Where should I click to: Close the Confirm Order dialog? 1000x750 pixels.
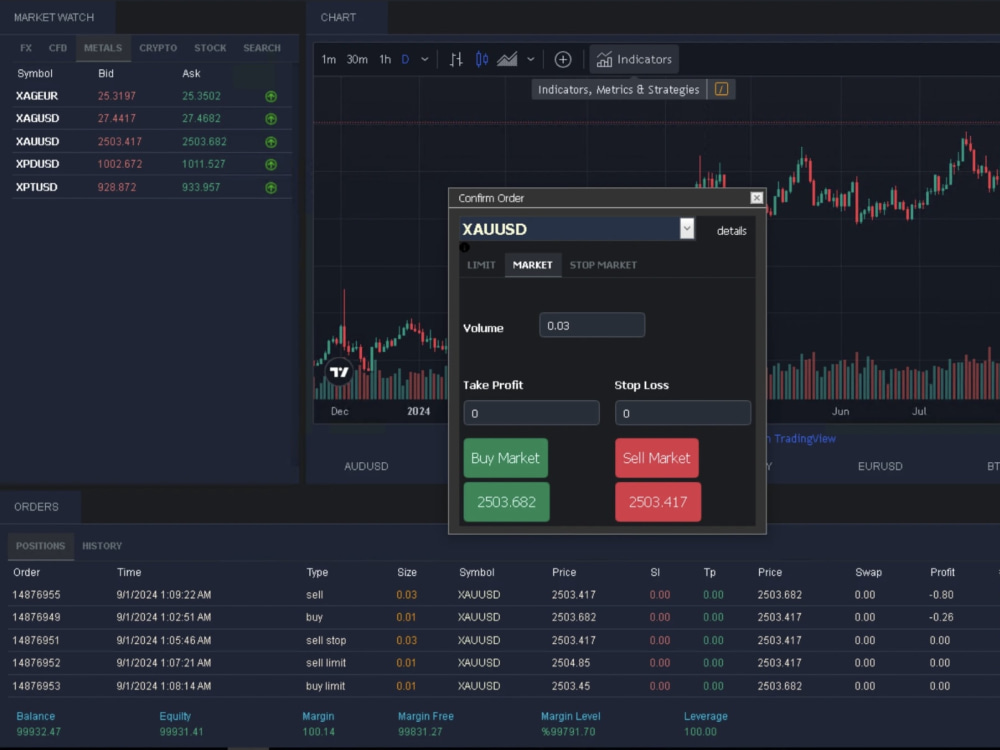(756, 198)
